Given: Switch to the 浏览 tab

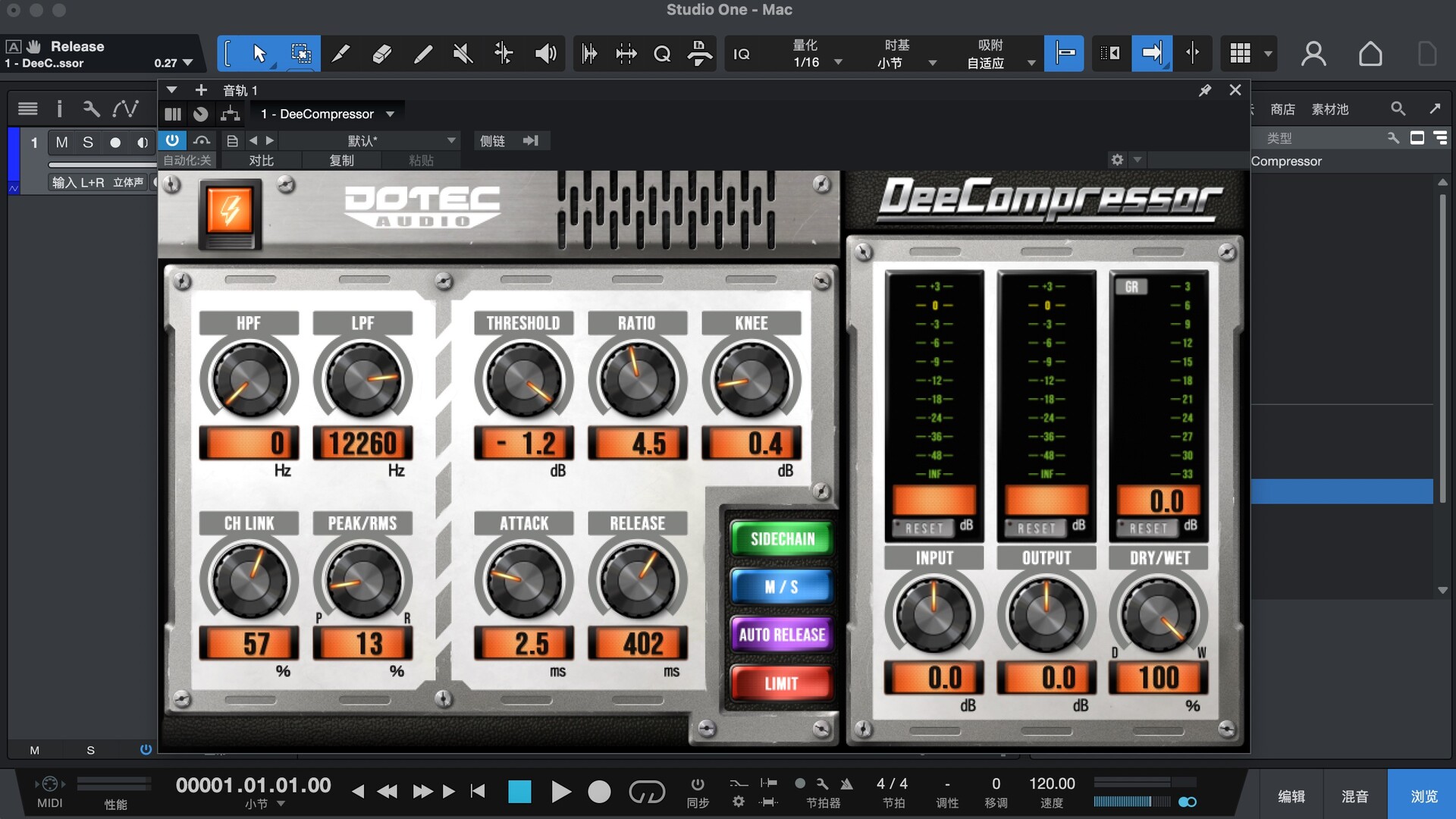Looking at the screenshot, I should coord(1423,796).
